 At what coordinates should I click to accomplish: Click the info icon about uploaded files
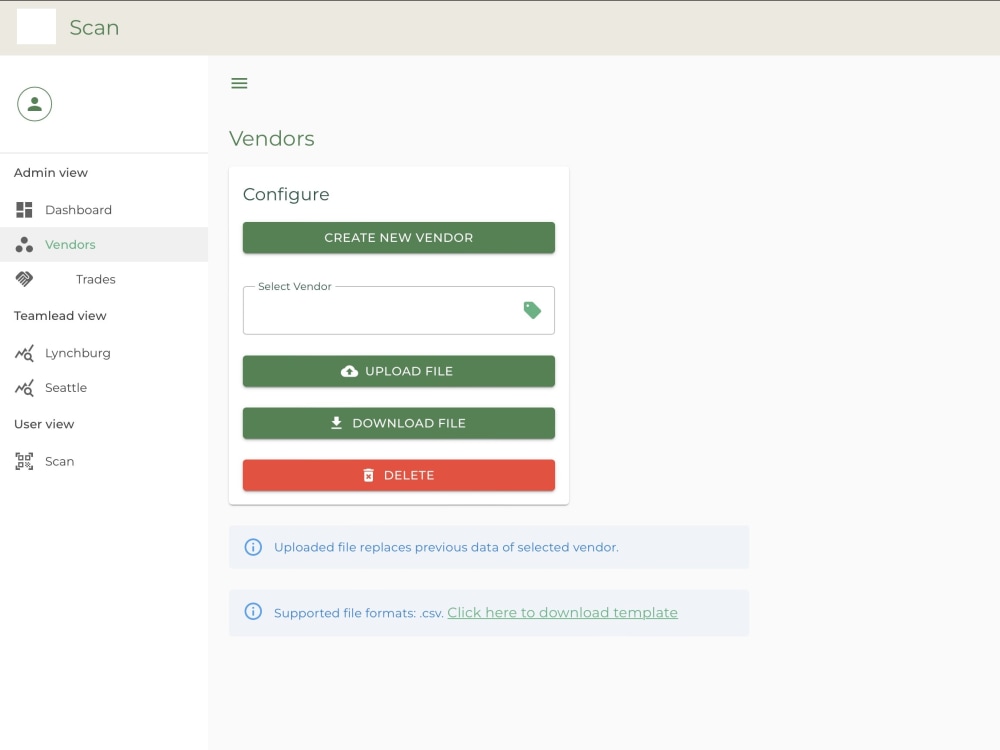pos(253,546)
